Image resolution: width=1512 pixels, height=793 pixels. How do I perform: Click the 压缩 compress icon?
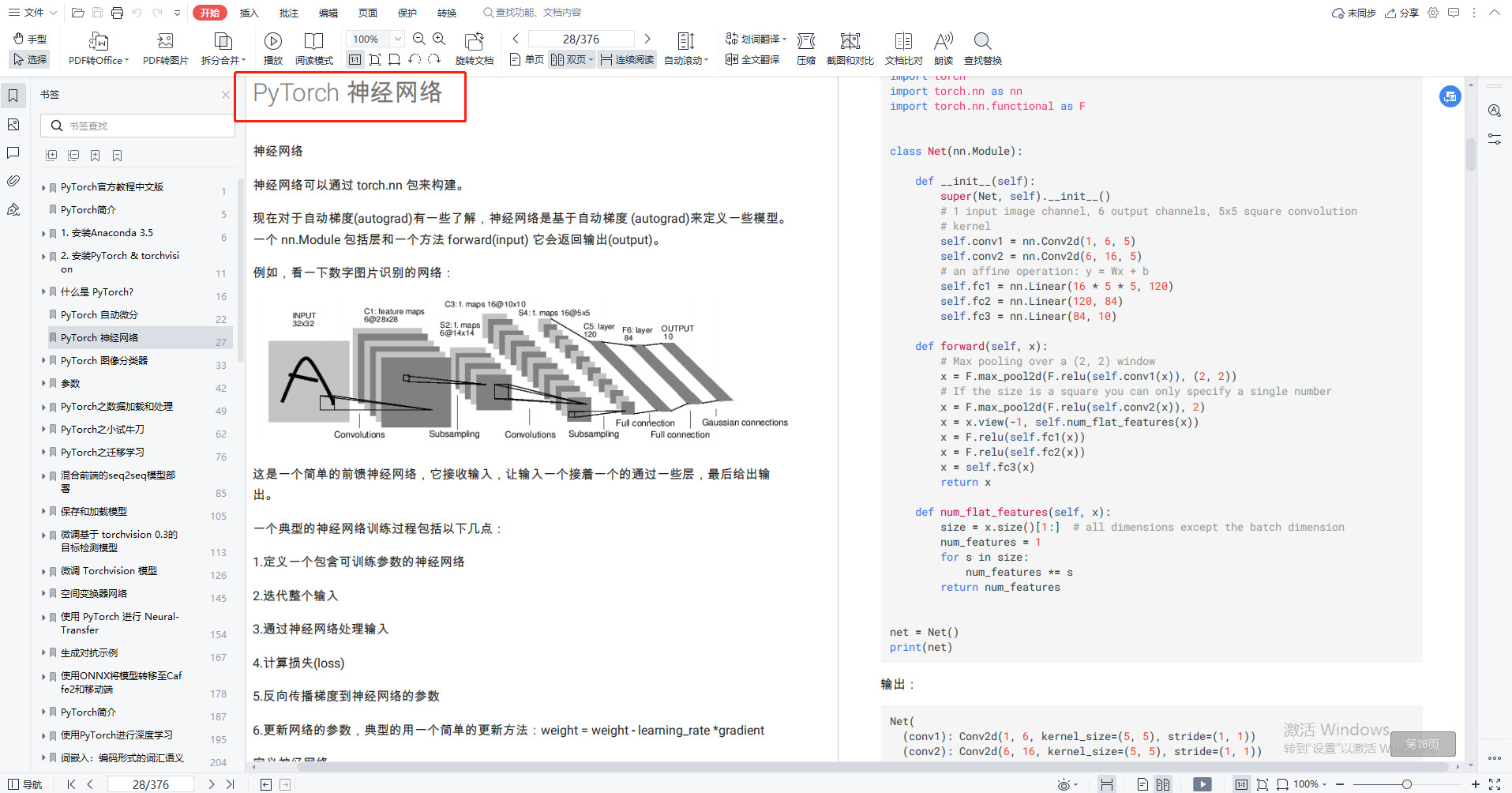[x=806, y=49]
